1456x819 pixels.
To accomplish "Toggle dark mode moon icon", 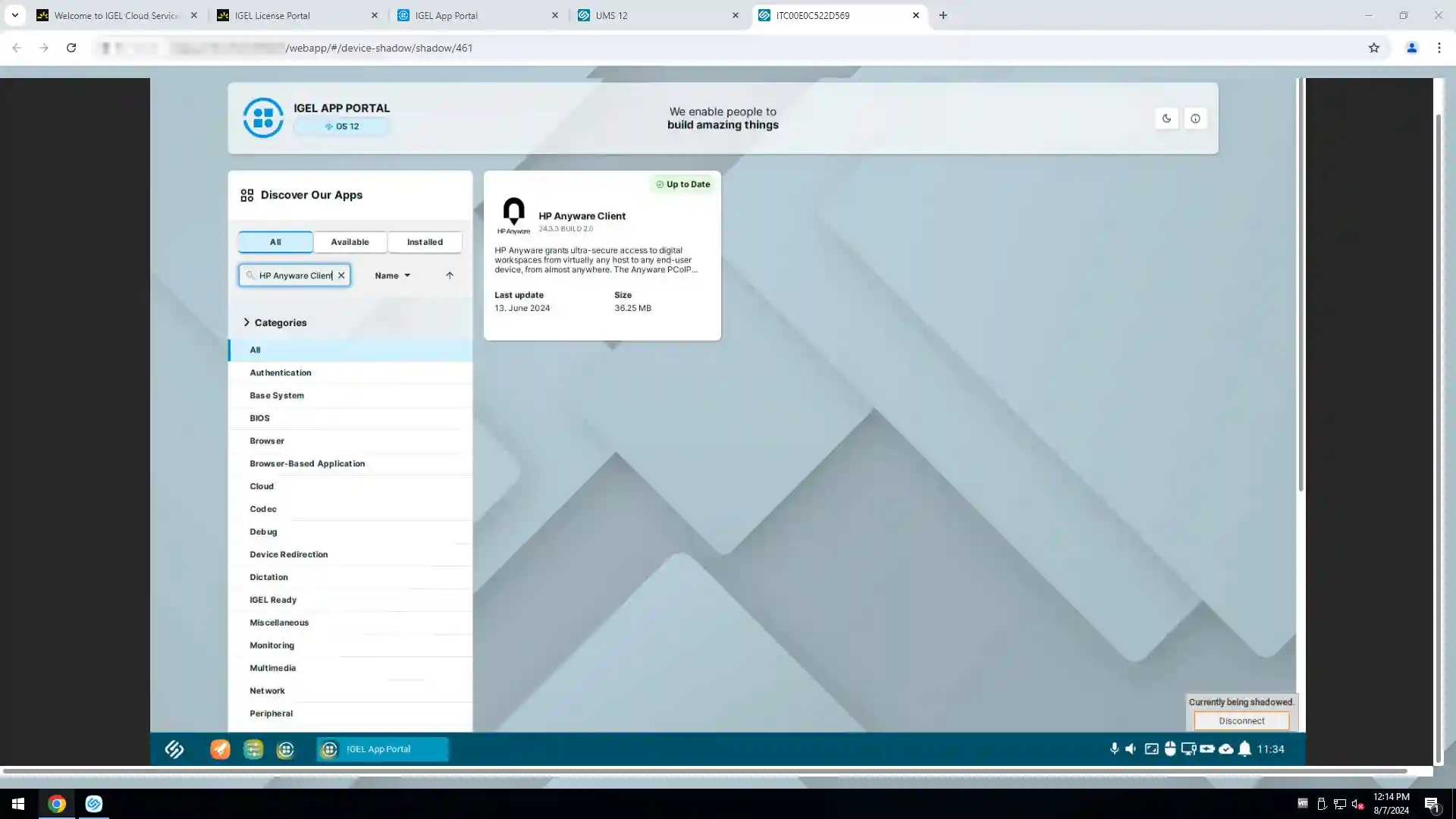I will tap(1166, 118).
